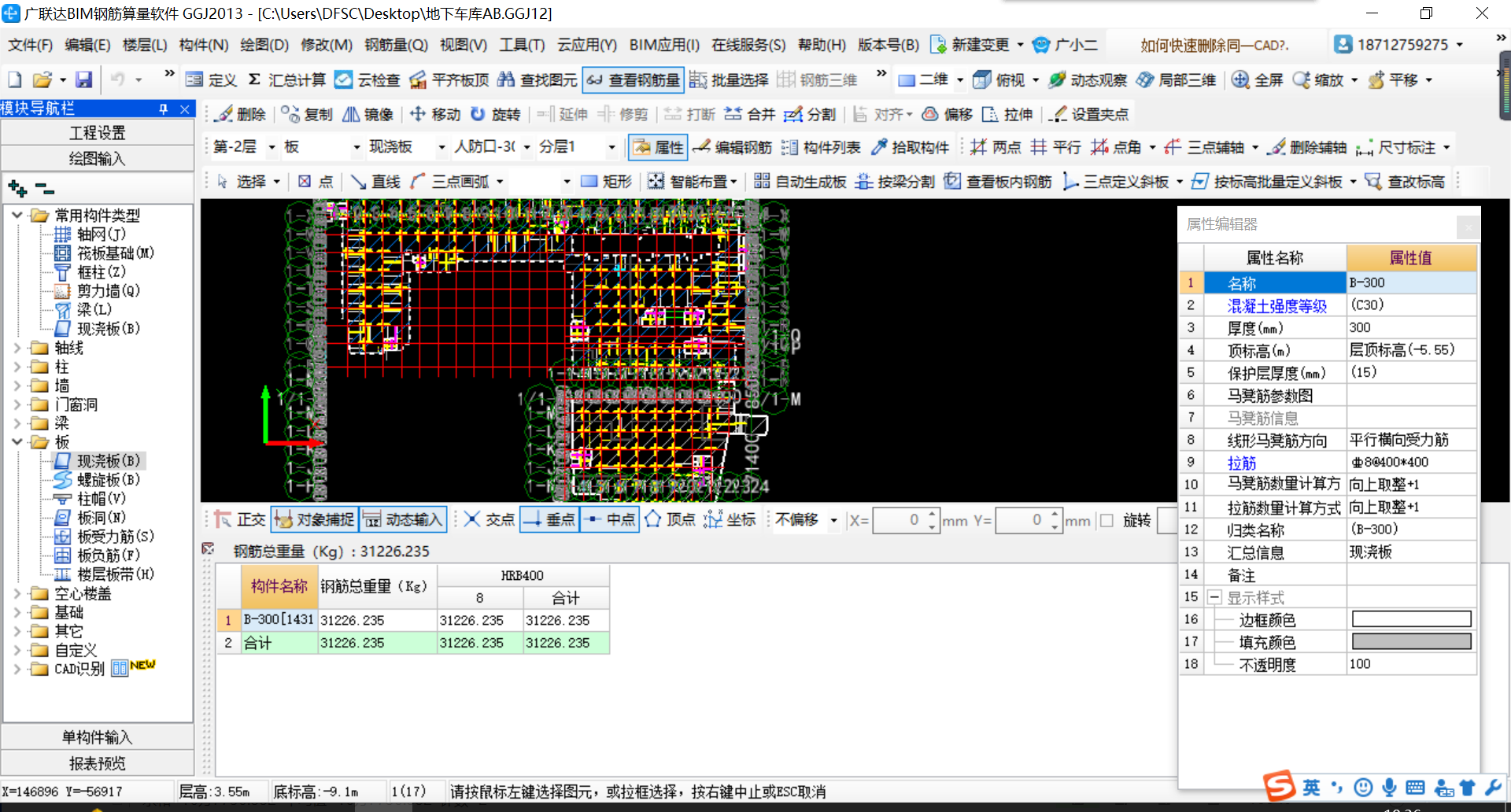Toggle 动态输入 dynamic input
Image resolution: width=1511 pixels, height=812 pixels.
pos(403,519)
